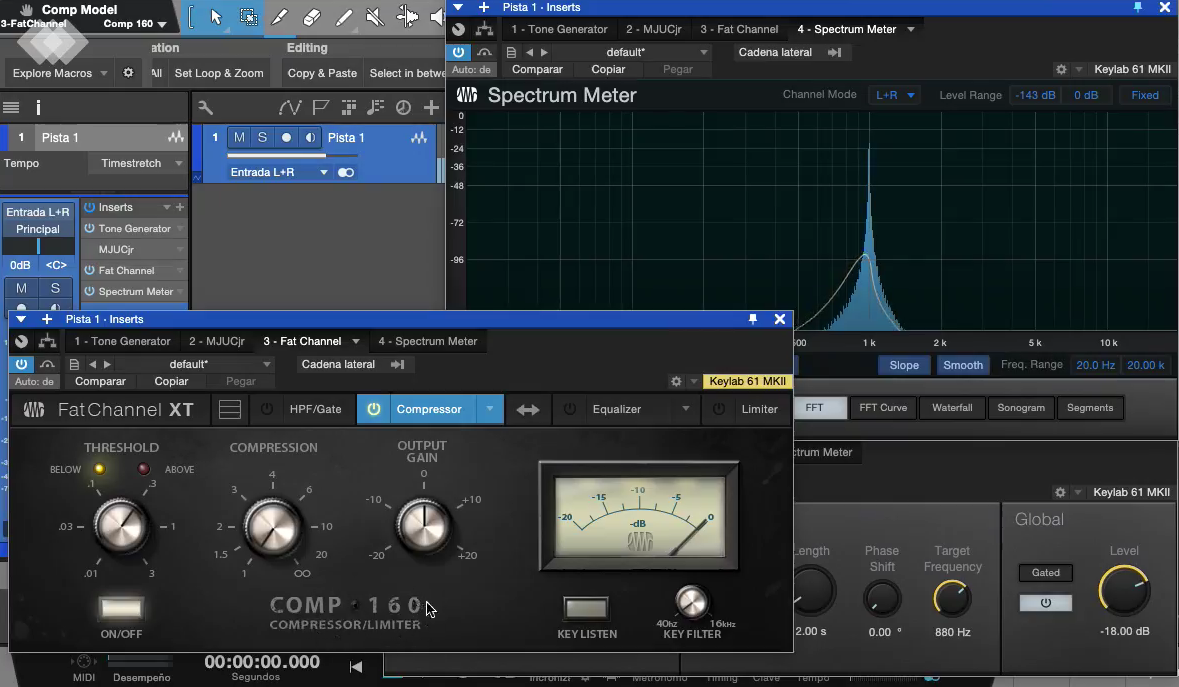1179x687 pixels.
Task: Select the Sonogram view tab
Action: 1020,407
